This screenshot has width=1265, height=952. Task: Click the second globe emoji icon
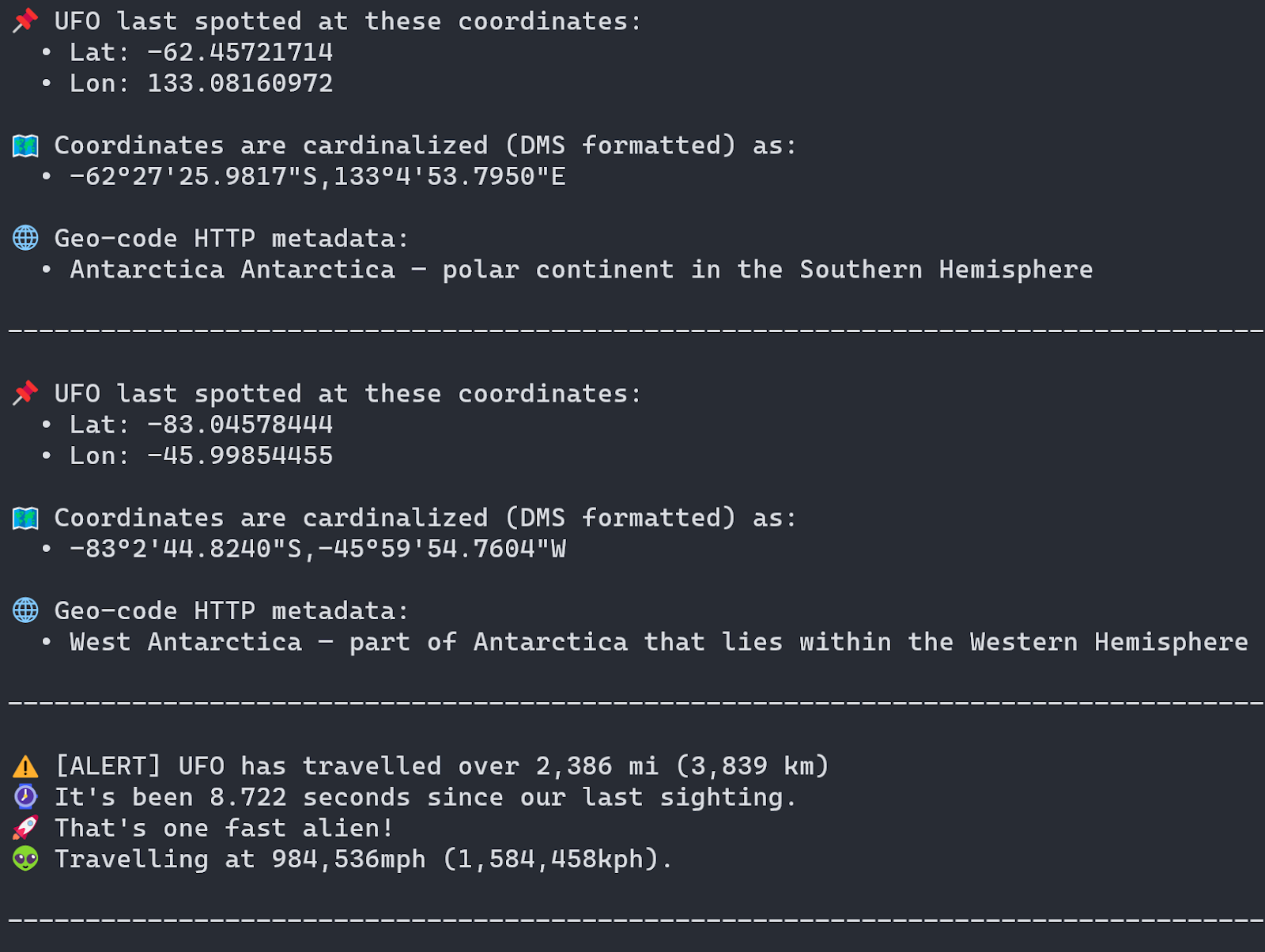coord(25,610)
